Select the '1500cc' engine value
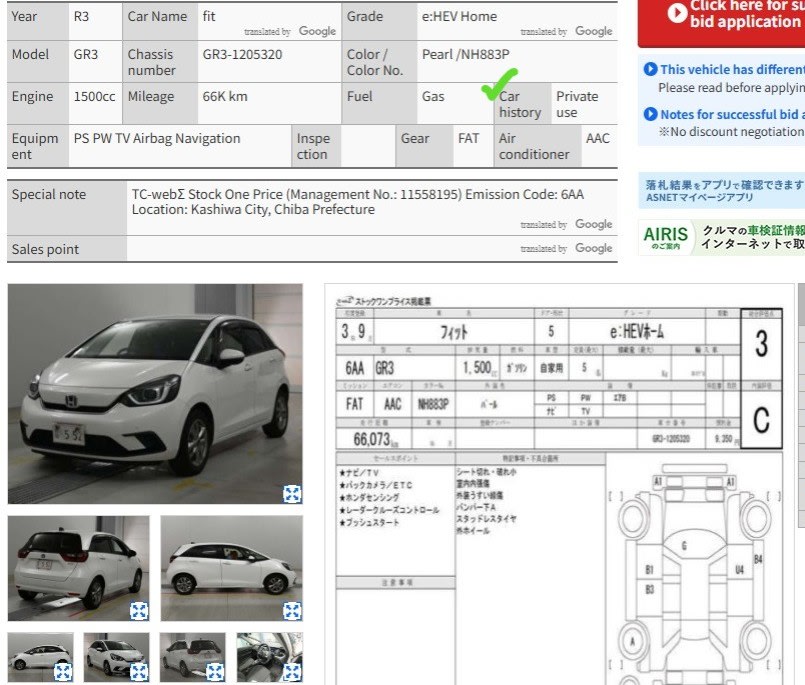The width and height of the screenshot is (805, 685). 94,97
